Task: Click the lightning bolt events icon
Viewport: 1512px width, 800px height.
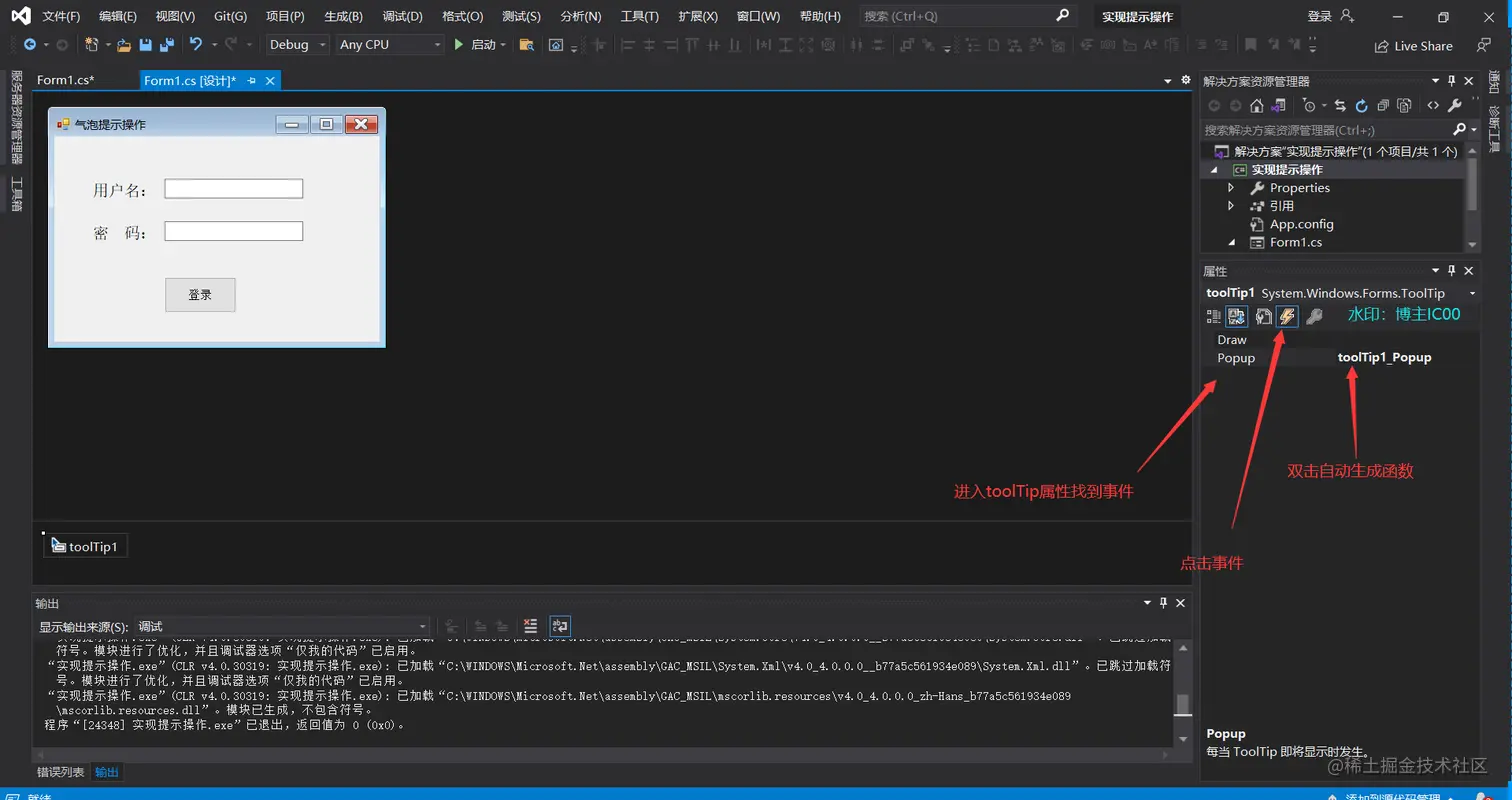Action: coord(1288,316)
